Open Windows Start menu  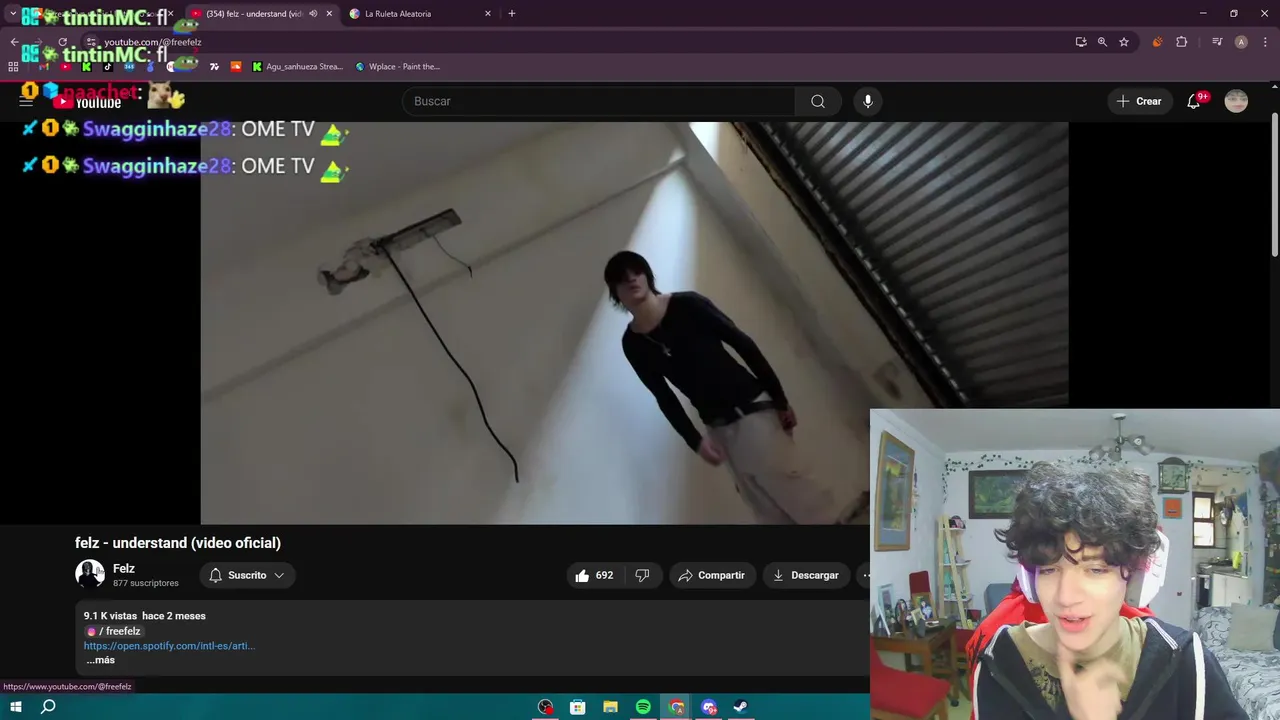click(x=16, y=707)
